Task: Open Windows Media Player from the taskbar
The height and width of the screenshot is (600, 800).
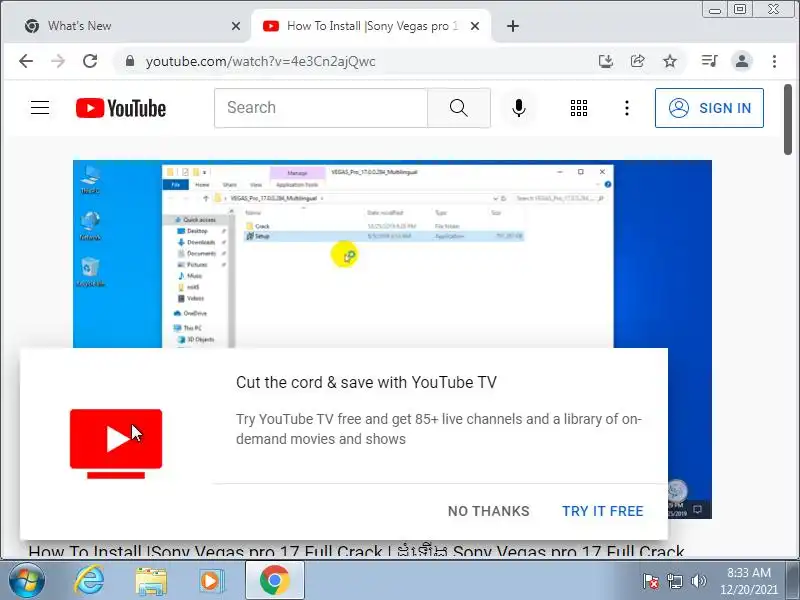Action: point(211,581)
